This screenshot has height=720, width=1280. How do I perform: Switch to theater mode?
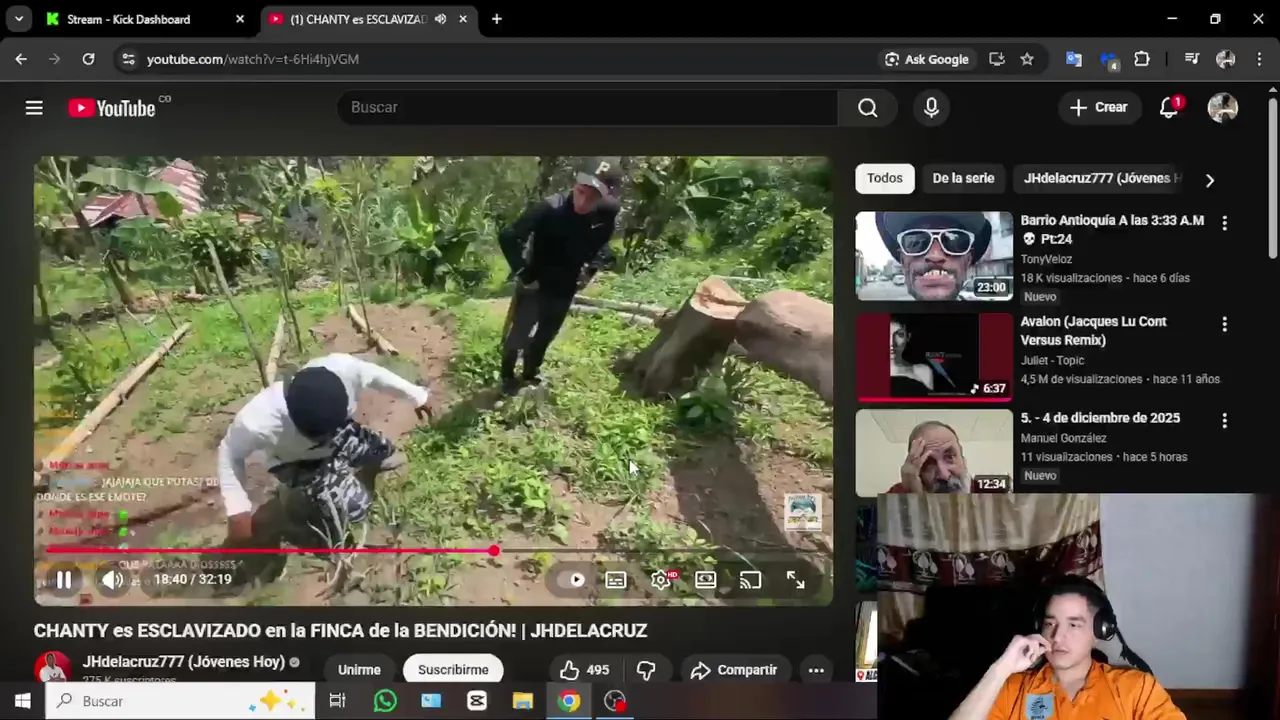pos(705,580)
